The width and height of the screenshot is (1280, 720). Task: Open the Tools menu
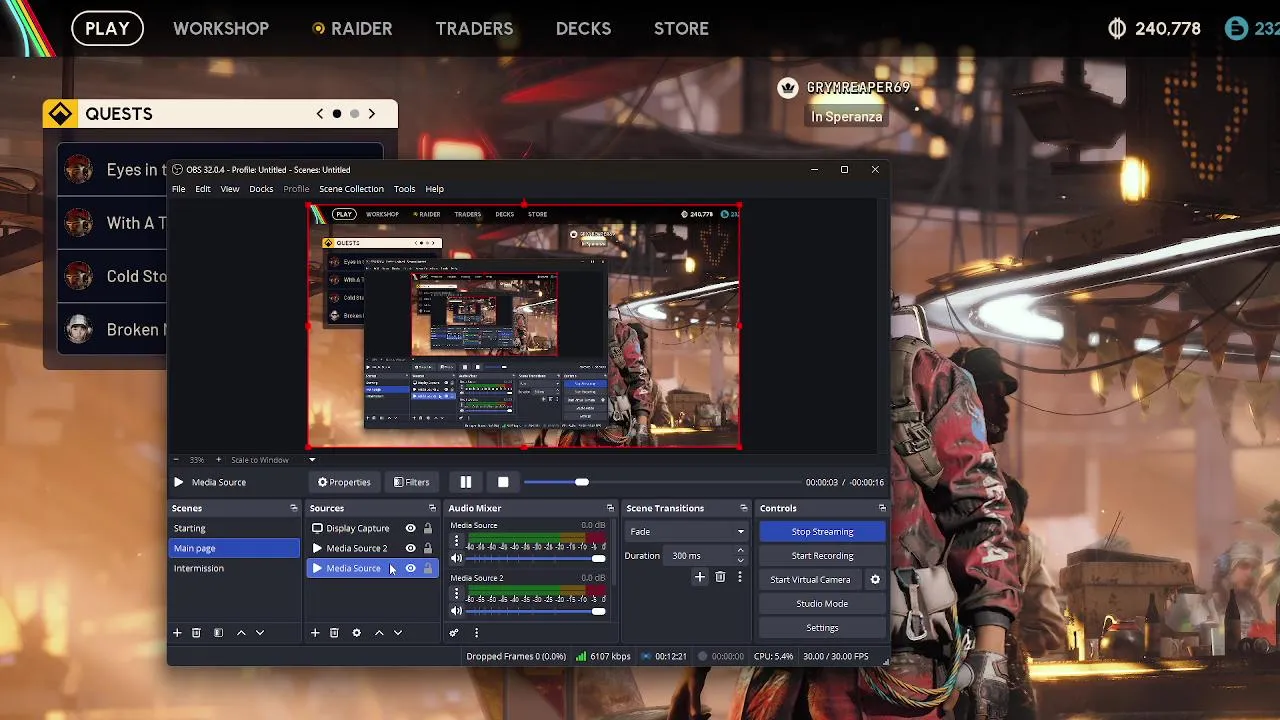tap(404, 189)
